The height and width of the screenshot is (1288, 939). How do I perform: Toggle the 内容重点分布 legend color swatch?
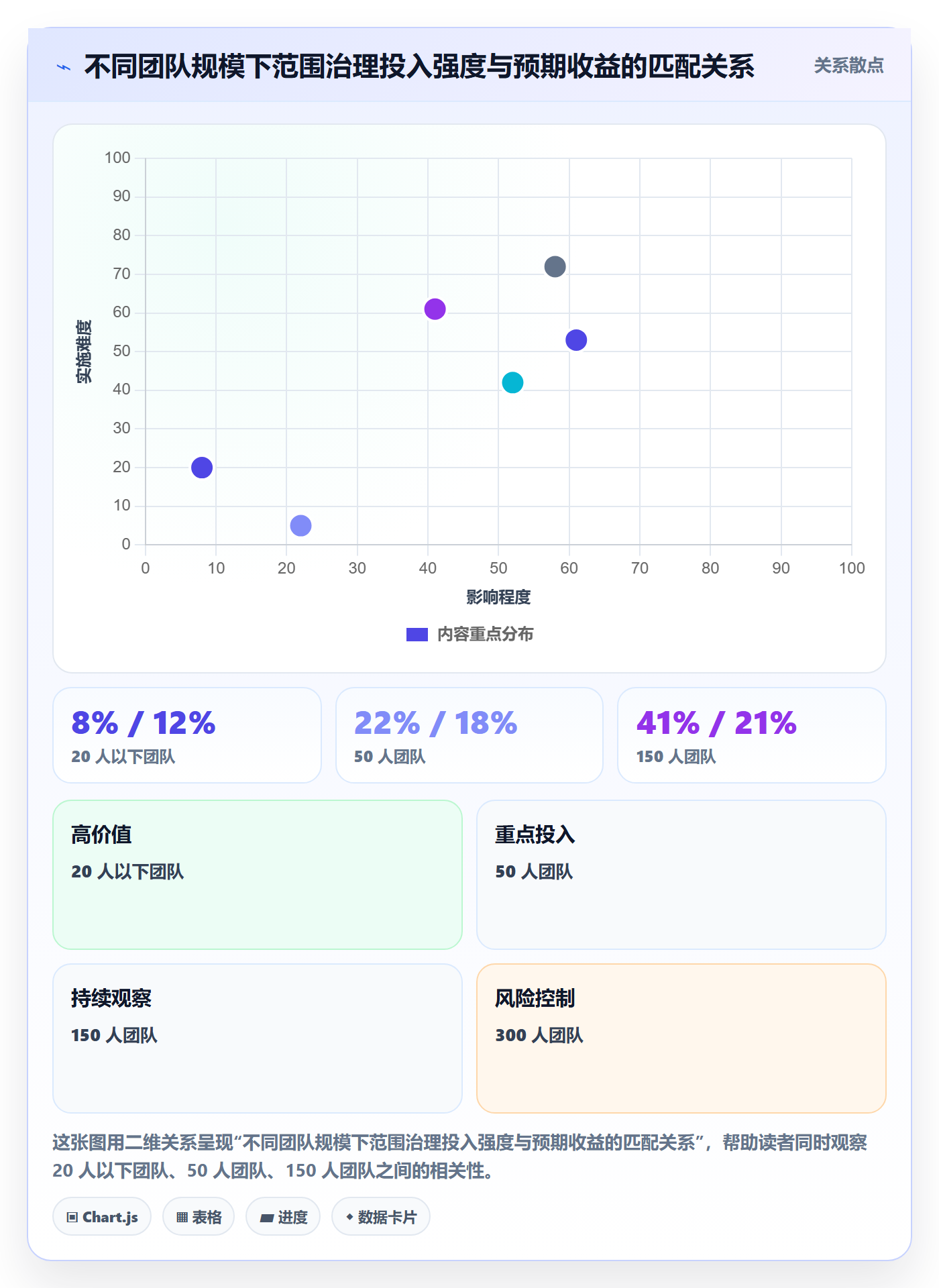[x=417, y=635]
